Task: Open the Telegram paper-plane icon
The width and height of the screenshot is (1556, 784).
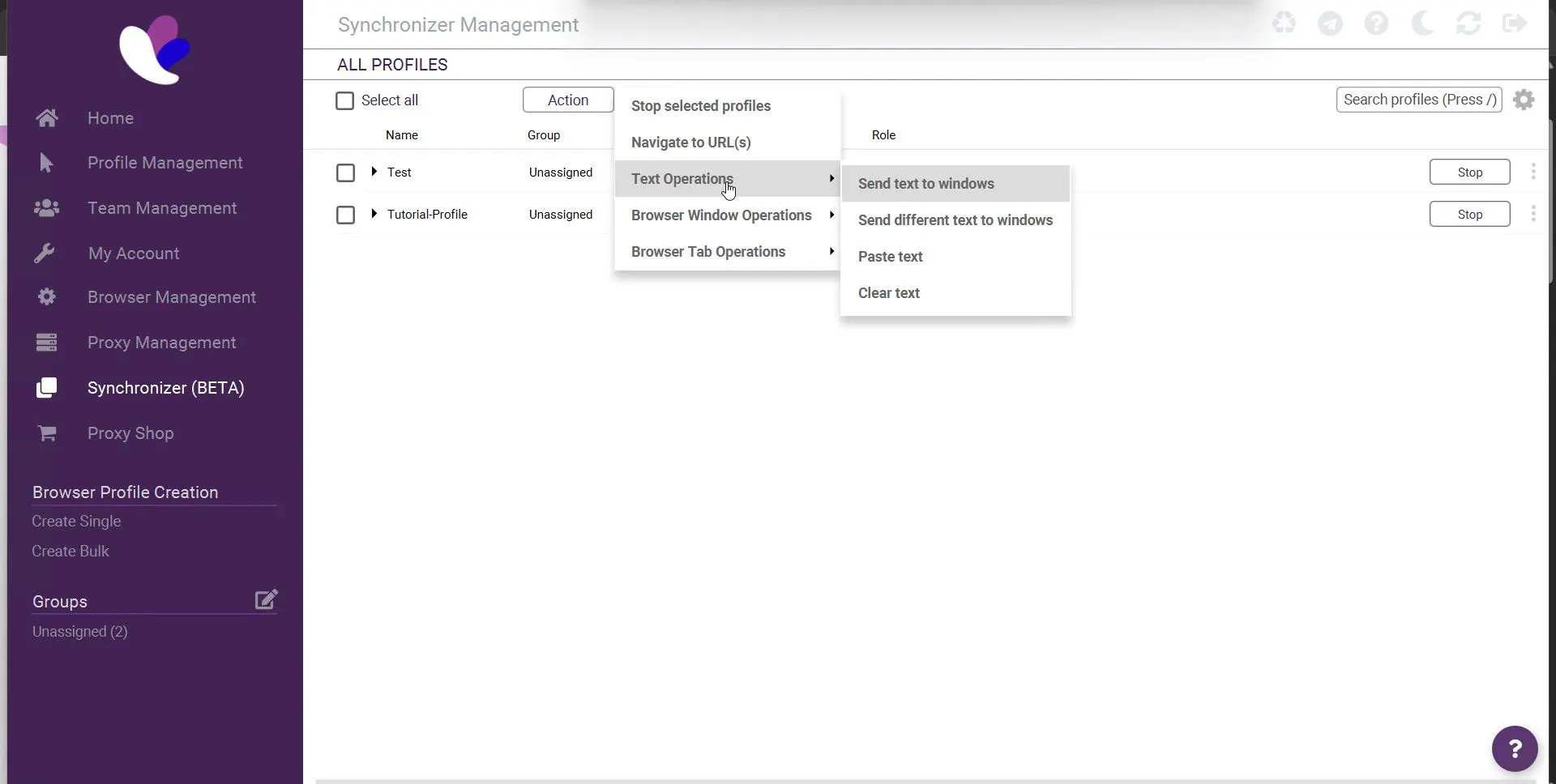Action: 1330,23
